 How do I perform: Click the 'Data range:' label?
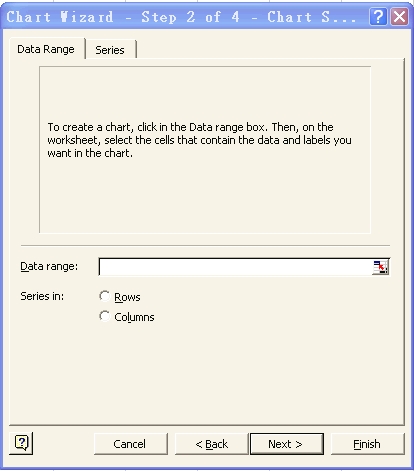point(49,266)
